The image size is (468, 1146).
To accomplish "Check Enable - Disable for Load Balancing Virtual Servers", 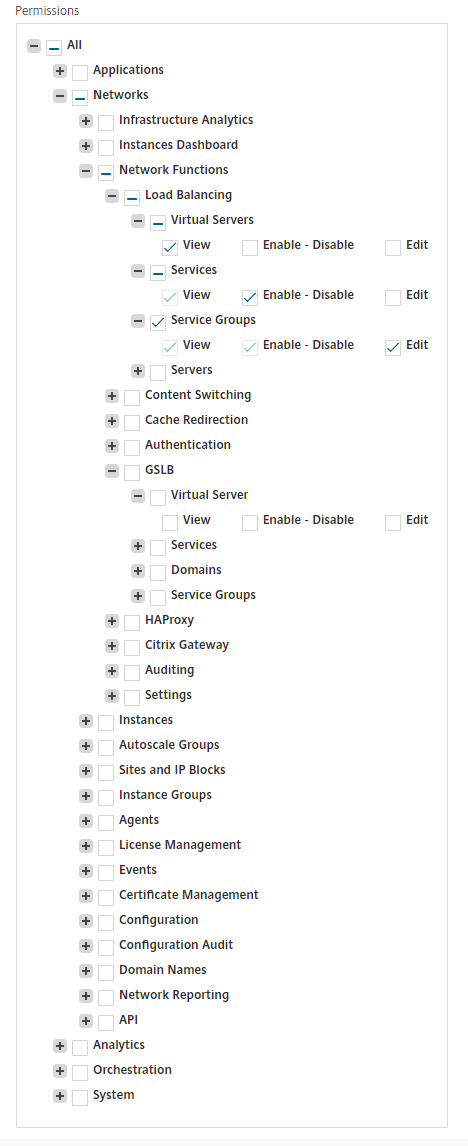I will (x=250, y=248).
